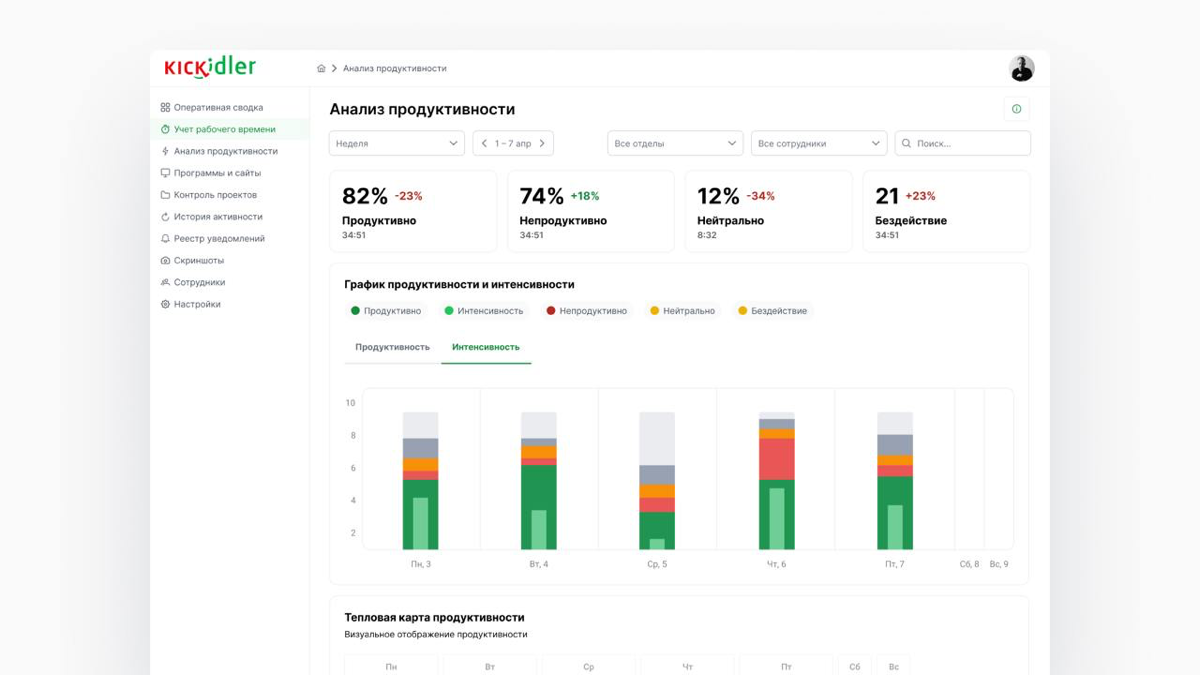
Task: Click the Пт, 7 chart bar
Action: coord(895,480)
